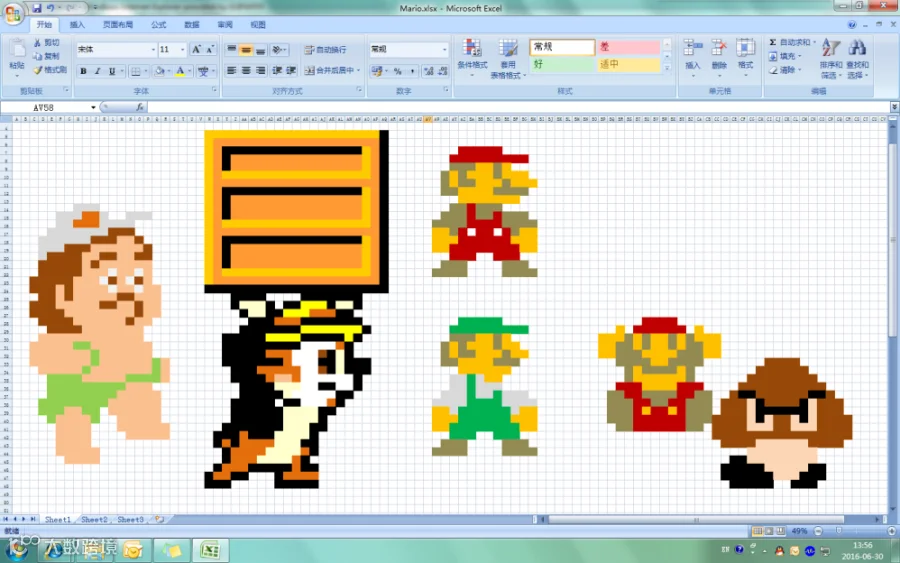Toggle bottom vertical alignment
The height and width of the screenshot is (563, 900).
[x=260, y=50]
